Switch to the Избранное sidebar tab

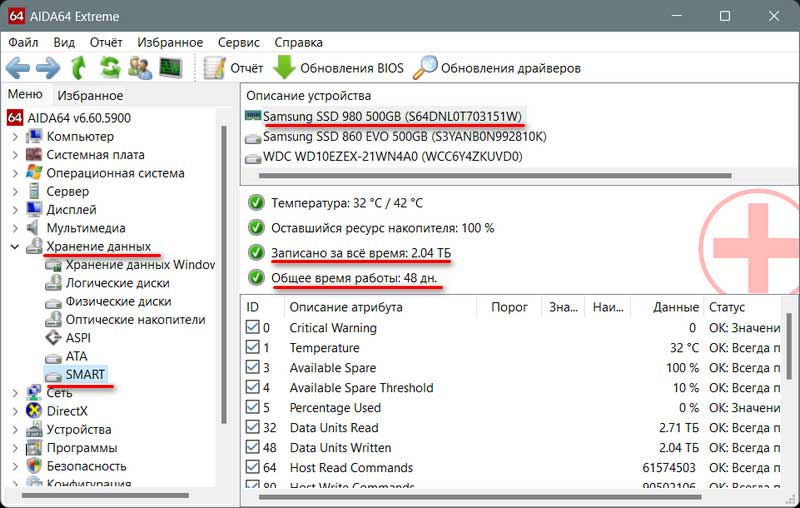coord(90,95)
